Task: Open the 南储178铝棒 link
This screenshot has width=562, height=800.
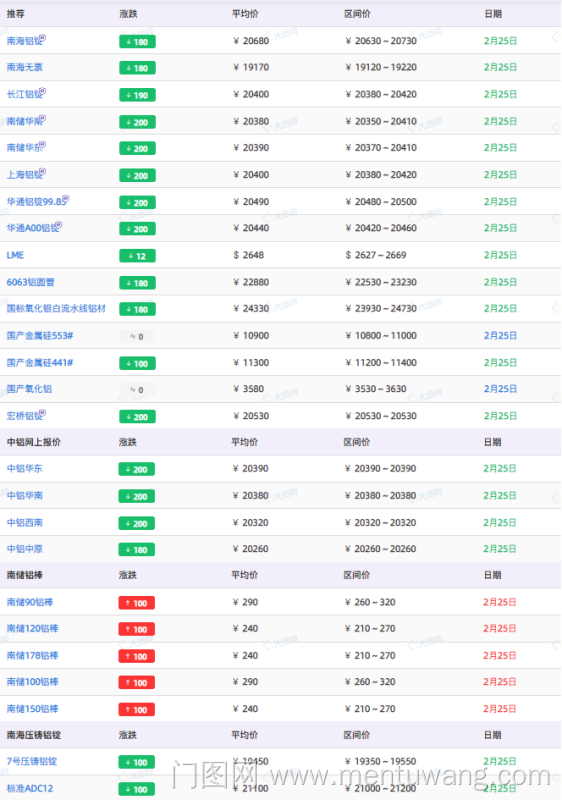Action: point(32,656)
